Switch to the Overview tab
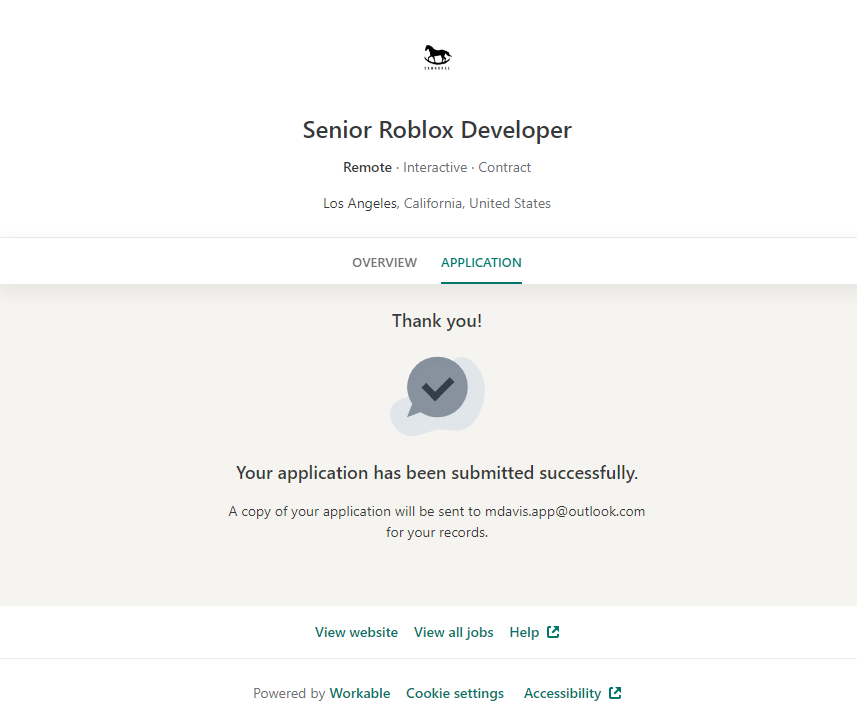Image resolution: width=857 pixels, height=727 pixels. click(384, 263)
